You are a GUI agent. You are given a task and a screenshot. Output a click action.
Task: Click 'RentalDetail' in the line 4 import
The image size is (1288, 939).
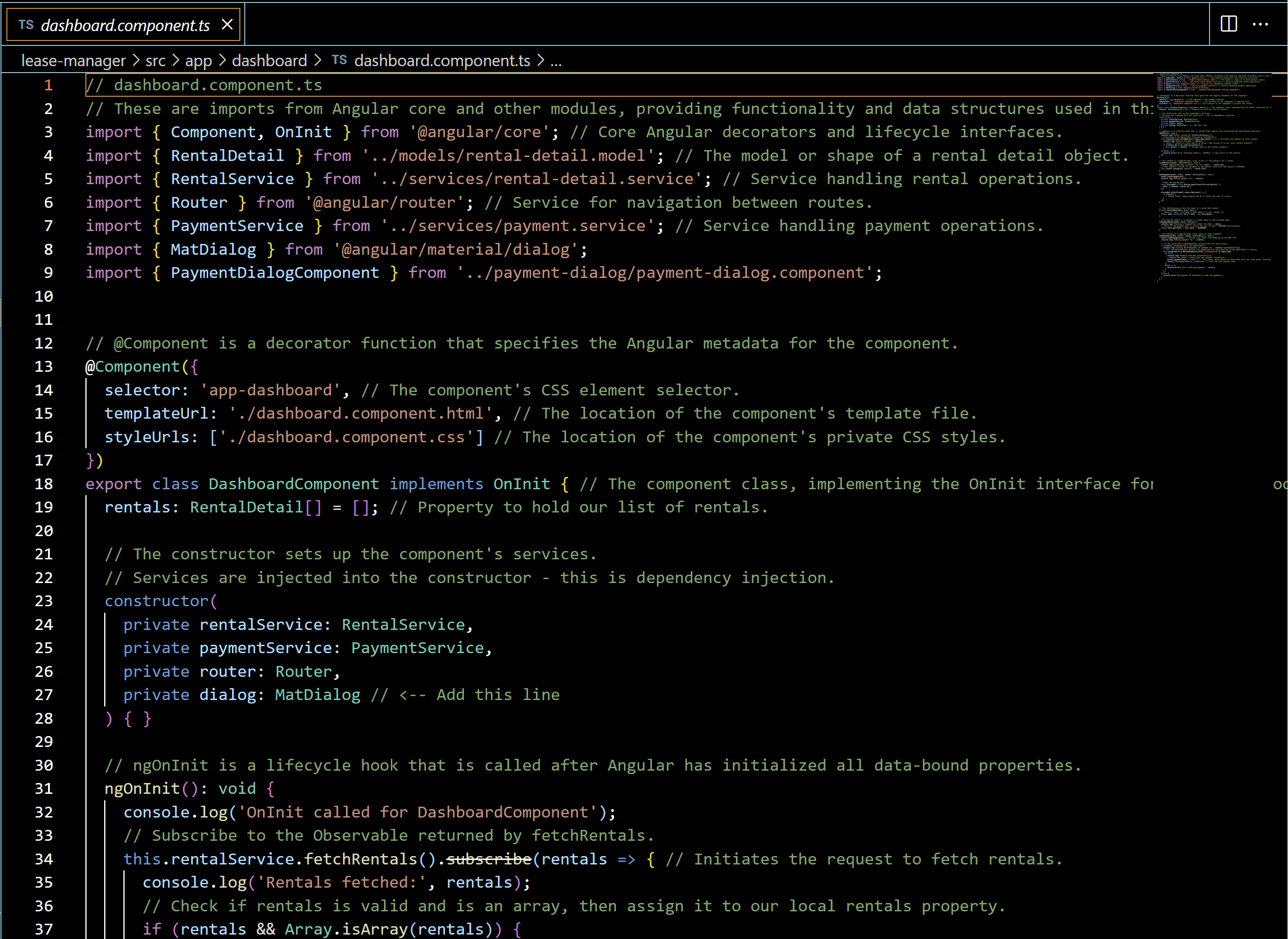pos(227,156)
